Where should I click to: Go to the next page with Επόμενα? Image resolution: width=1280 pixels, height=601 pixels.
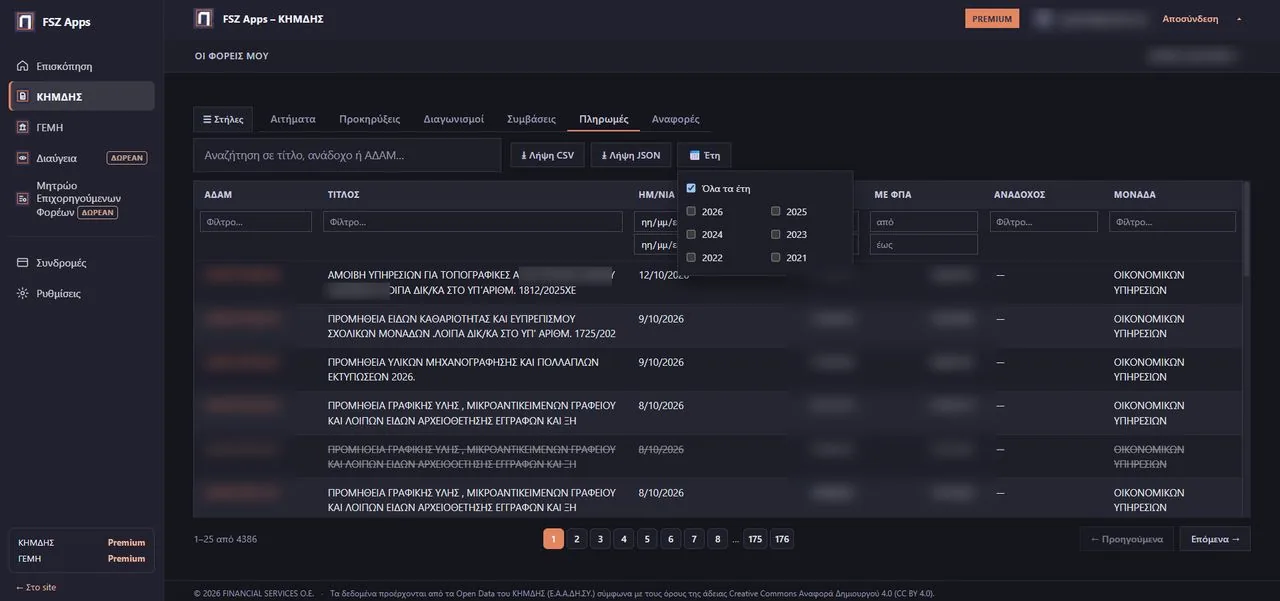tap(1215, 539)
